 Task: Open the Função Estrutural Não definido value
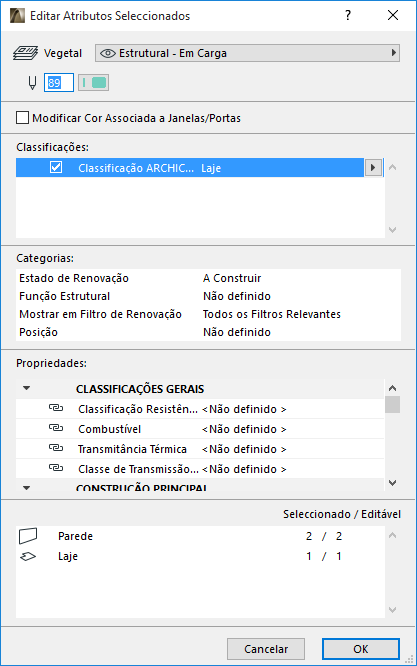(x=237, y=296)
